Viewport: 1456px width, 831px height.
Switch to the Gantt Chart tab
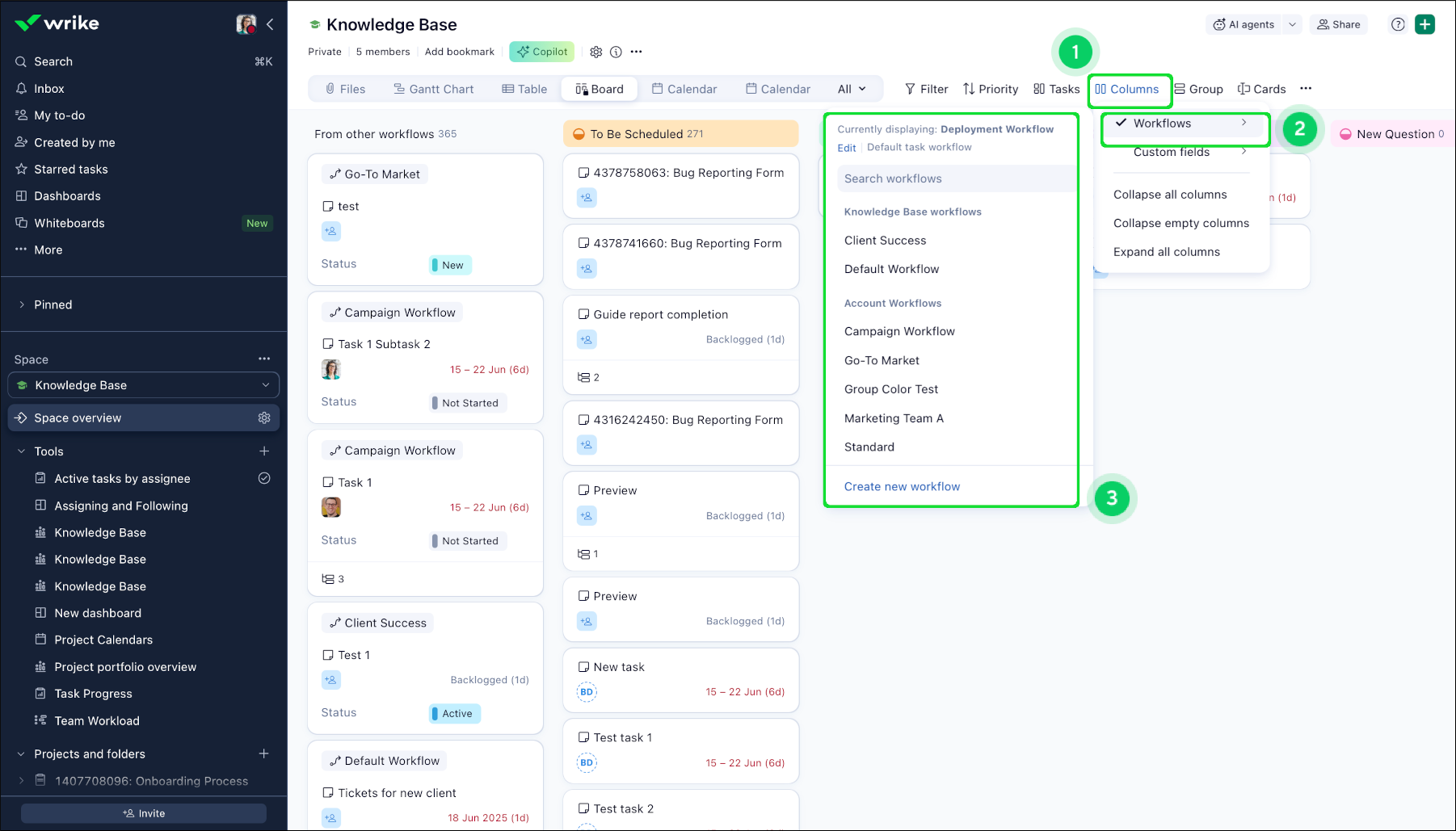(433, 89)
